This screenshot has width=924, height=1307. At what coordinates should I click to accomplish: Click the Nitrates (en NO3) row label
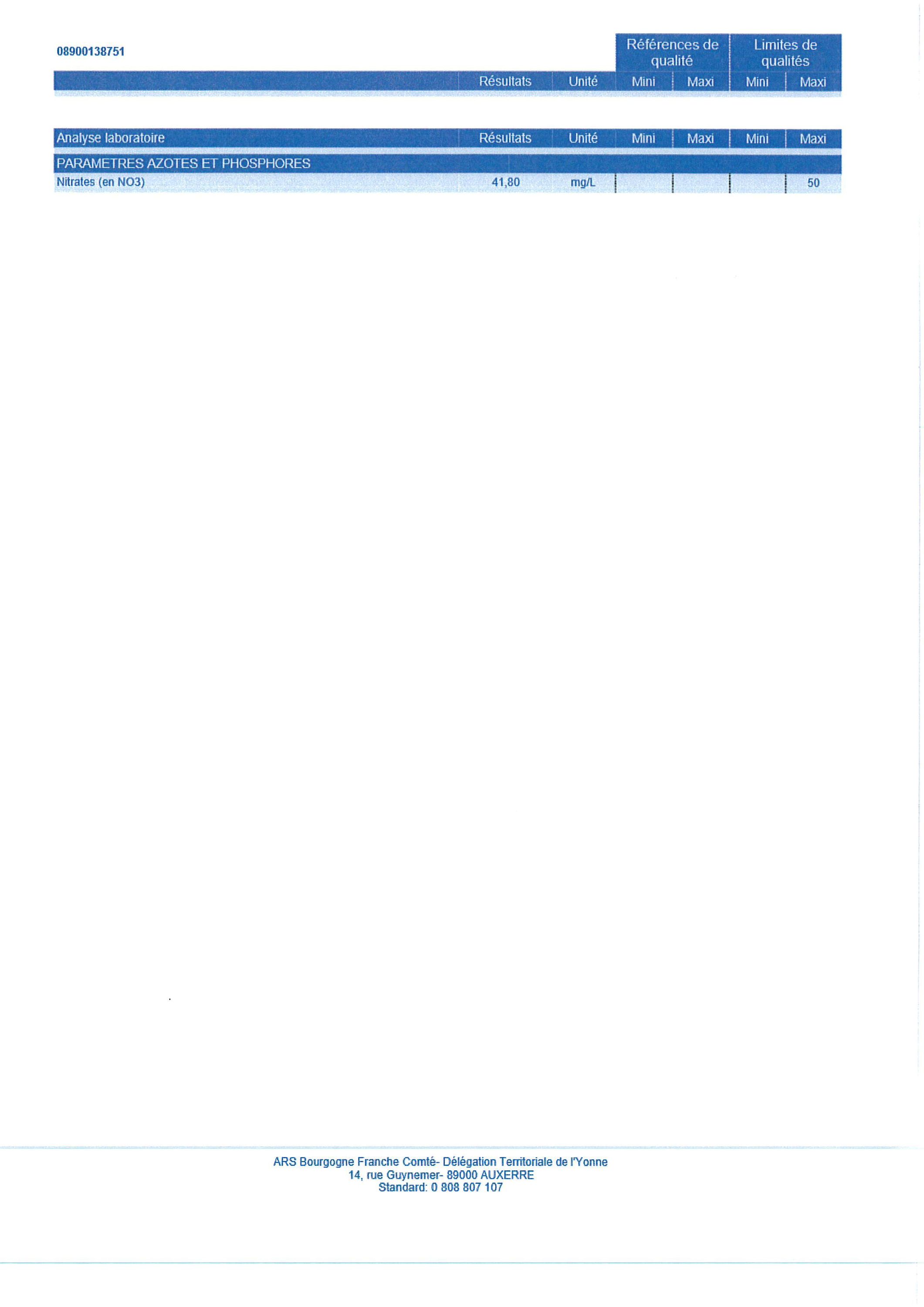tap(101, 183)
